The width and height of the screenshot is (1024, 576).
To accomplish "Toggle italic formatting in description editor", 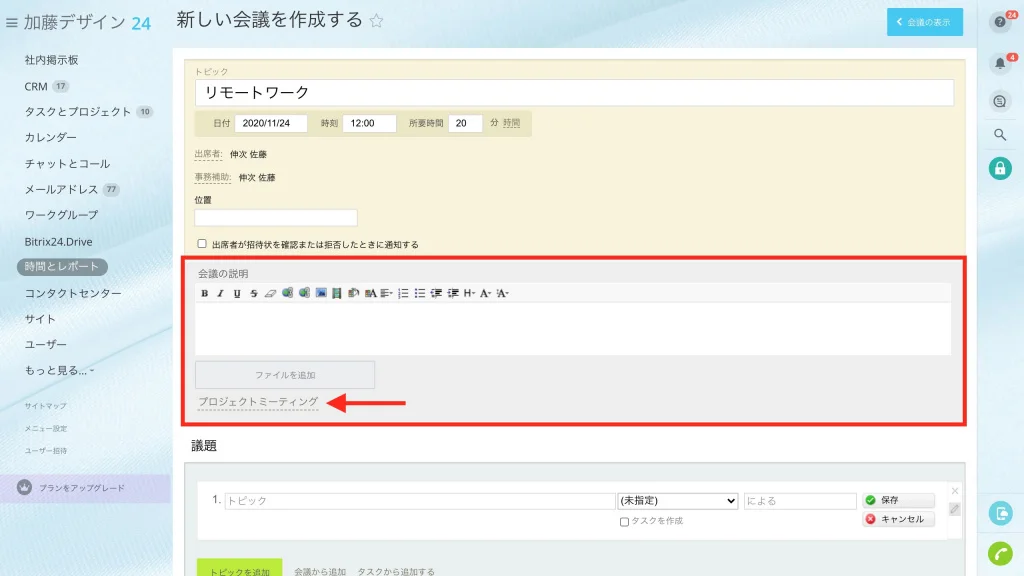I will 221,293.
